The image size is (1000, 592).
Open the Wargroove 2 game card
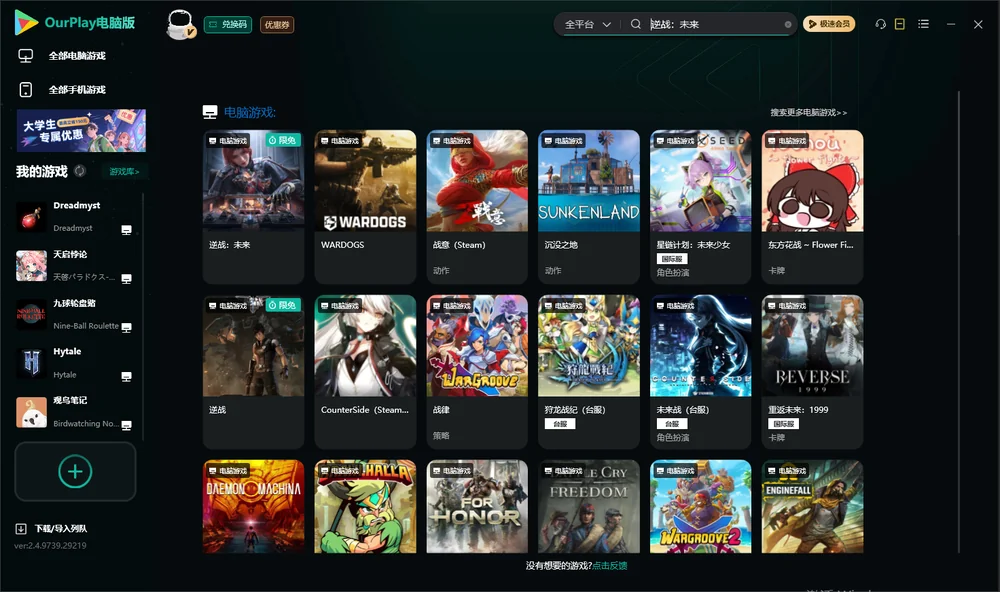point(700,507)
